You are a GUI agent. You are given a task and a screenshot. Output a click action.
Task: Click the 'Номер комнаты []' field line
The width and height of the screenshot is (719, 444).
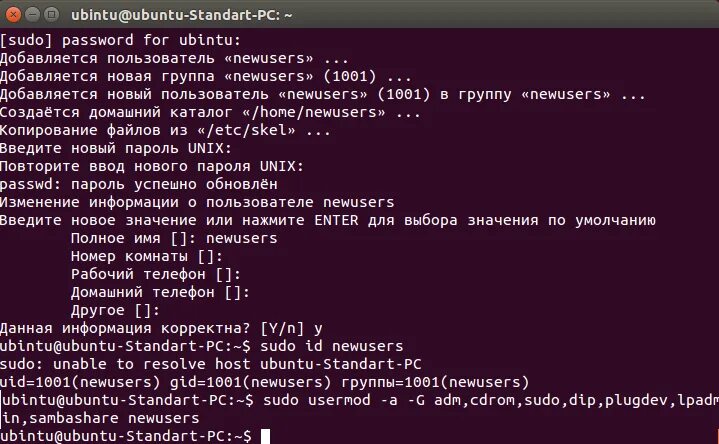point(146,256)
